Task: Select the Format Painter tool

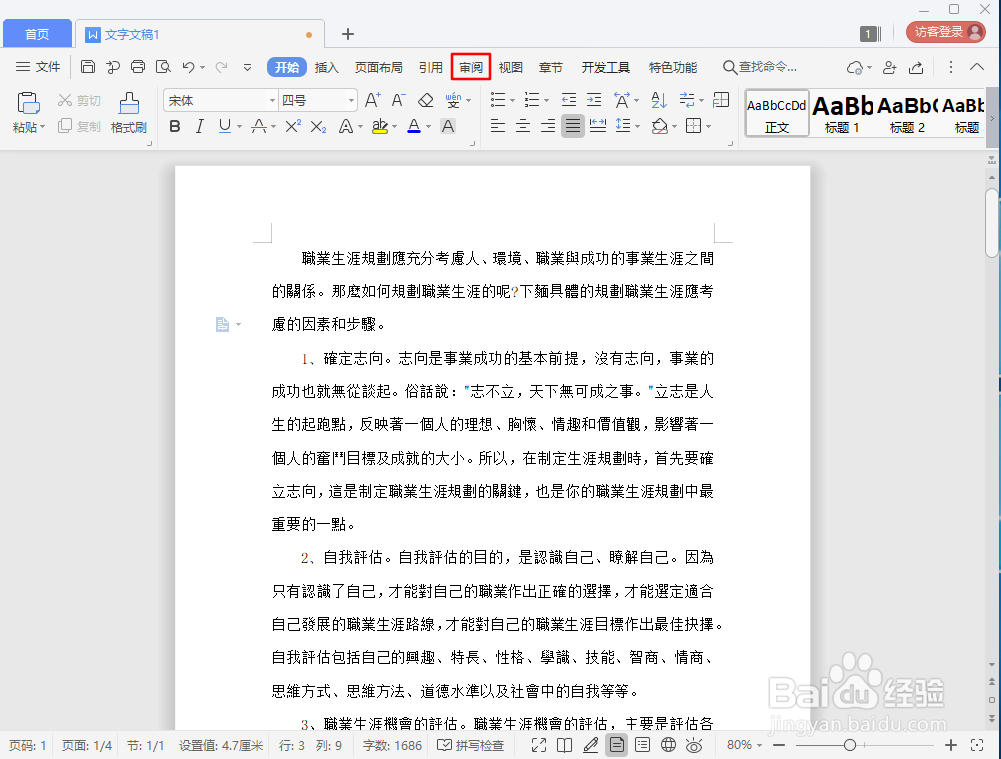Action: pyautogui.click(x=129, y=112)
